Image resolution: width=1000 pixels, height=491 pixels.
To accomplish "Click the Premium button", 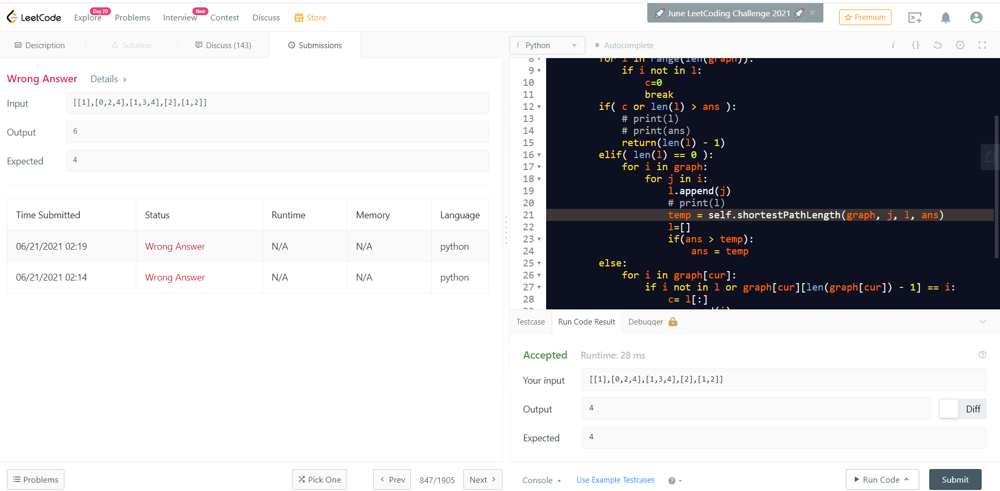I will [x=865, y=17].
